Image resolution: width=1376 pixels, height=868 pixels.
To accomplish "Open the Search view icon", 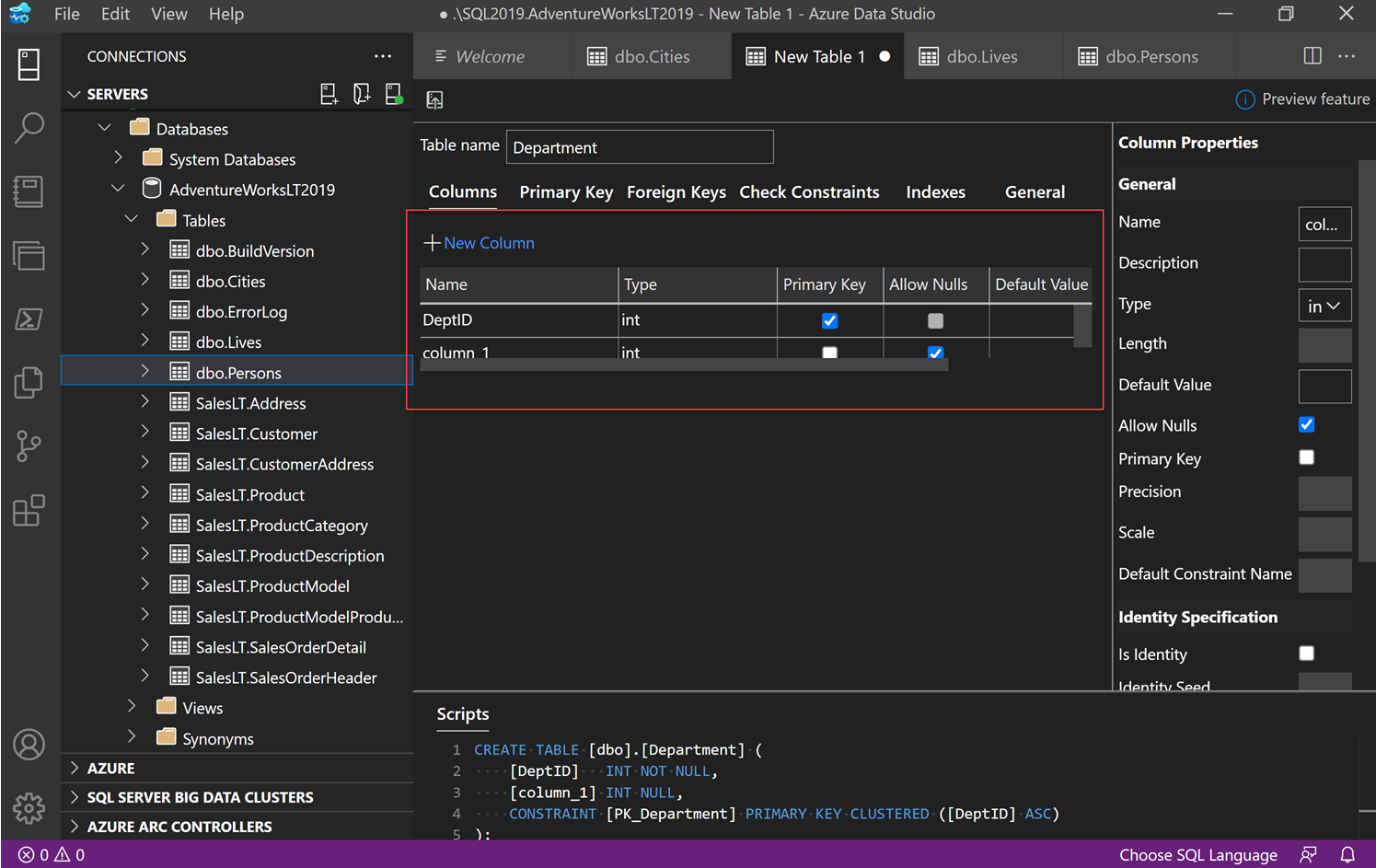I will 29,128.
